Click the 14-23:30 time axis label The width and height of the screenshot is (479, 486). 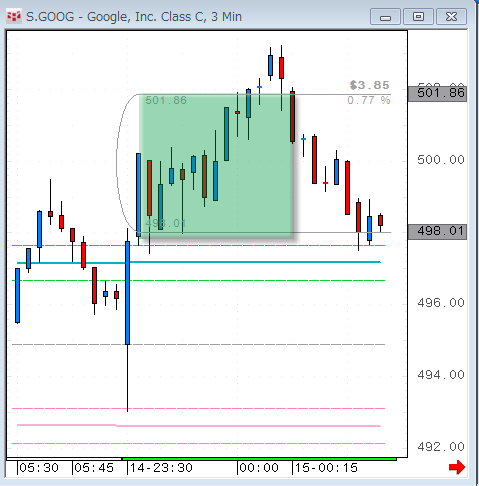coord(161,468)
